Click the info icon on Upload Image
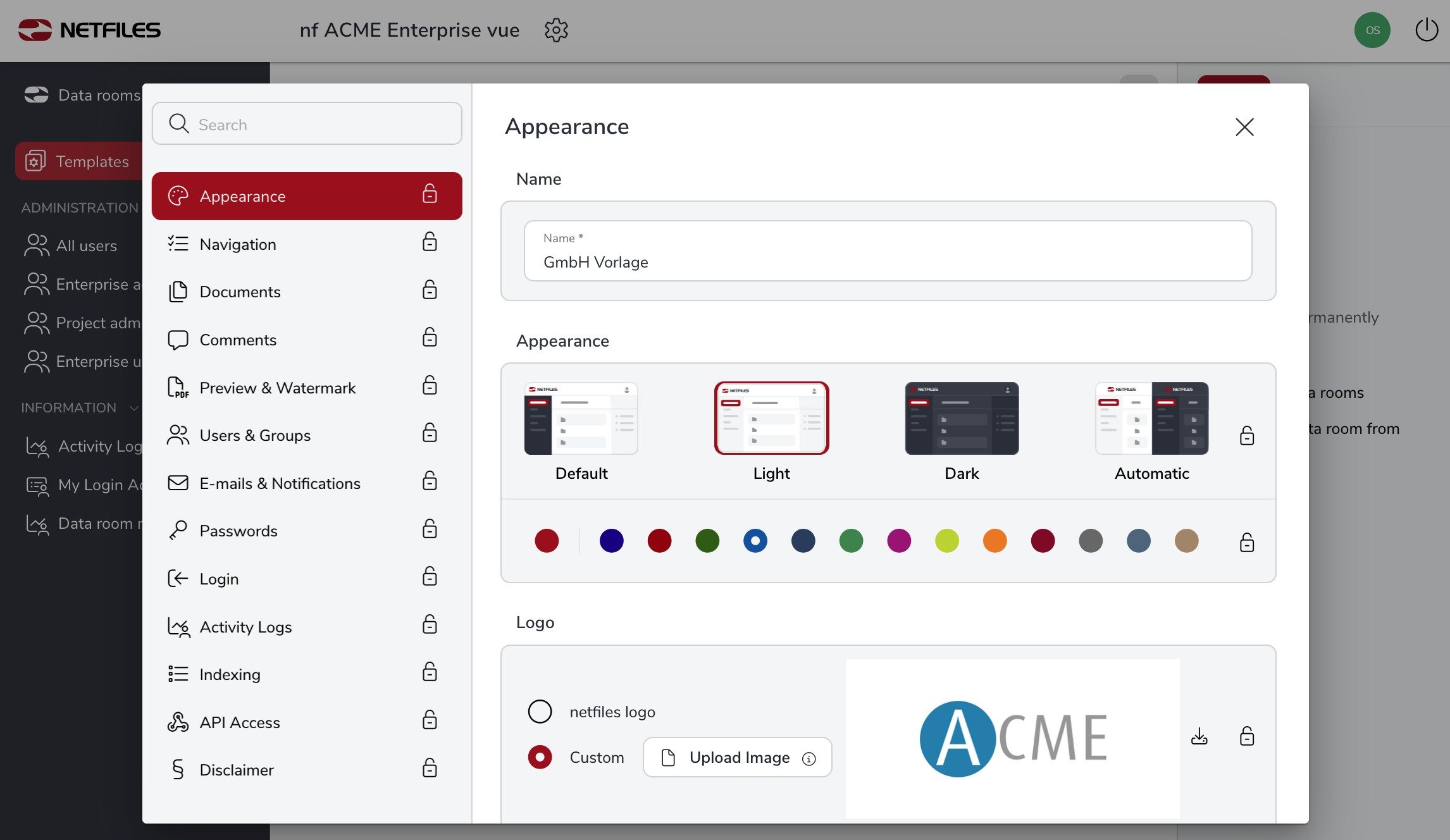Screen dimensions: 1450x840 (809, 758)
